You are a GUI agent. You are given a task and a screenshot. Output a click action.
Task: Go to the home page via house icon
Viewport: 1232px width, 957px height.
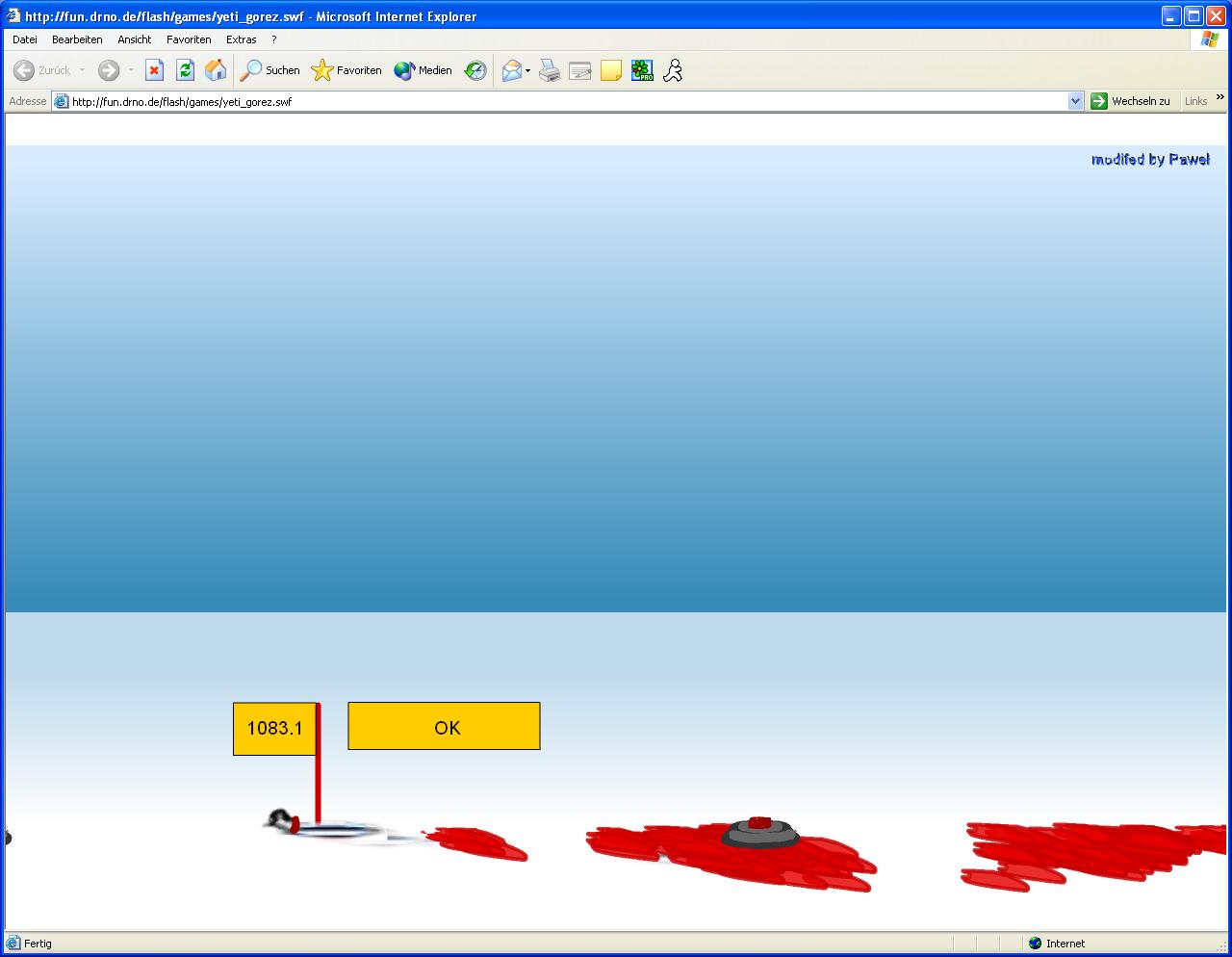(x=216, y=70)
